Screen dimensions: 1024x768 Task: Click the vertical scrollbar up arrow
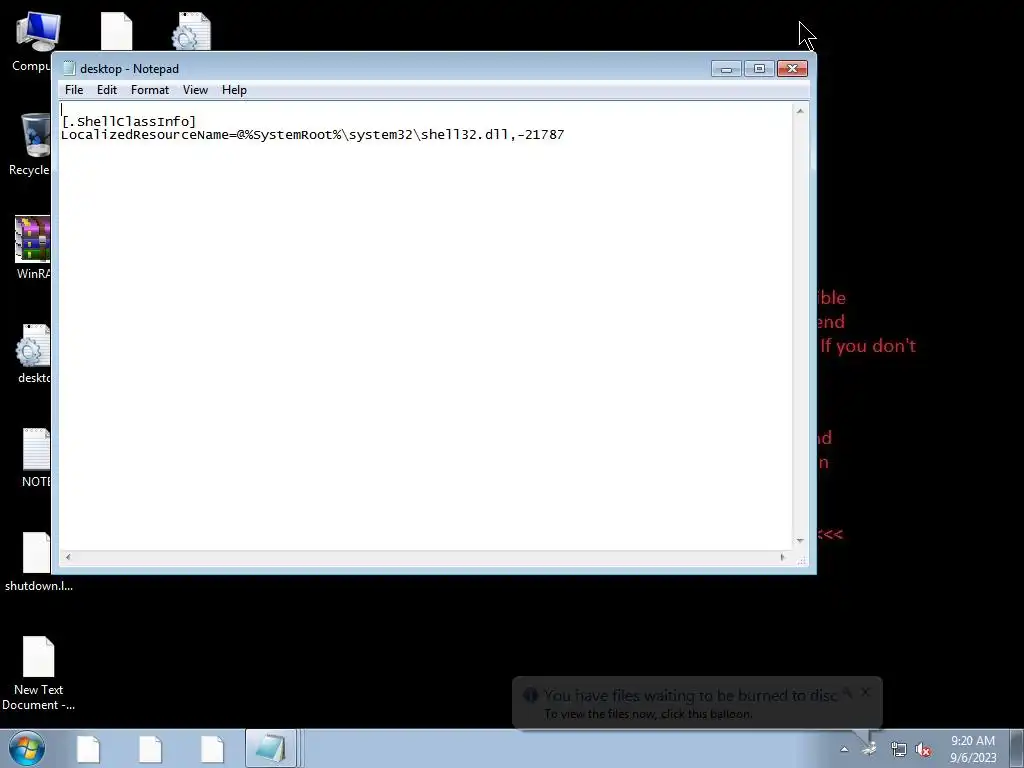(x=800, y=111)
